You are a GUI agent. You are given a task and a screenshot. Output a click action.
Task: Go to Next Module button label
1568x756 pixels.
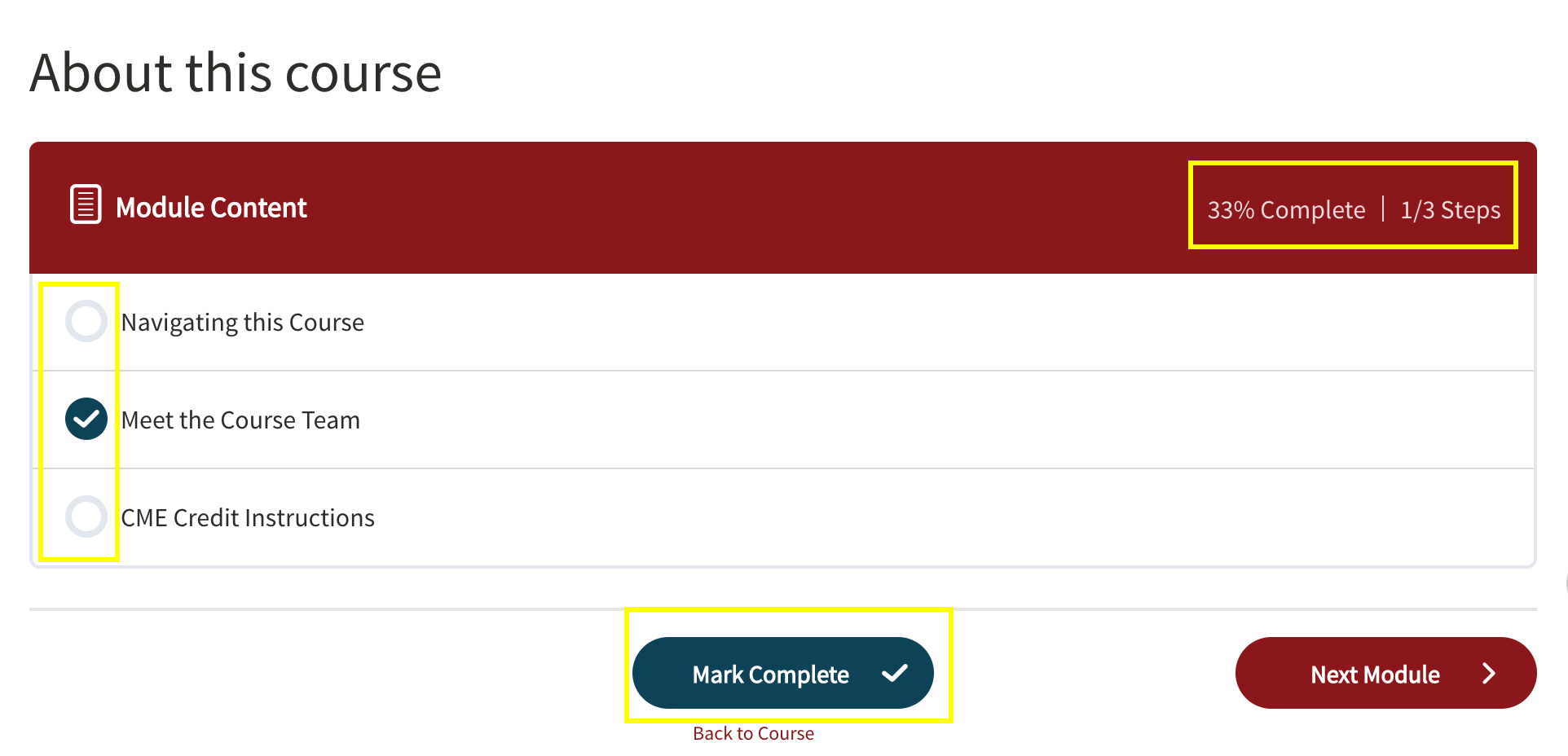(1375, 675)
